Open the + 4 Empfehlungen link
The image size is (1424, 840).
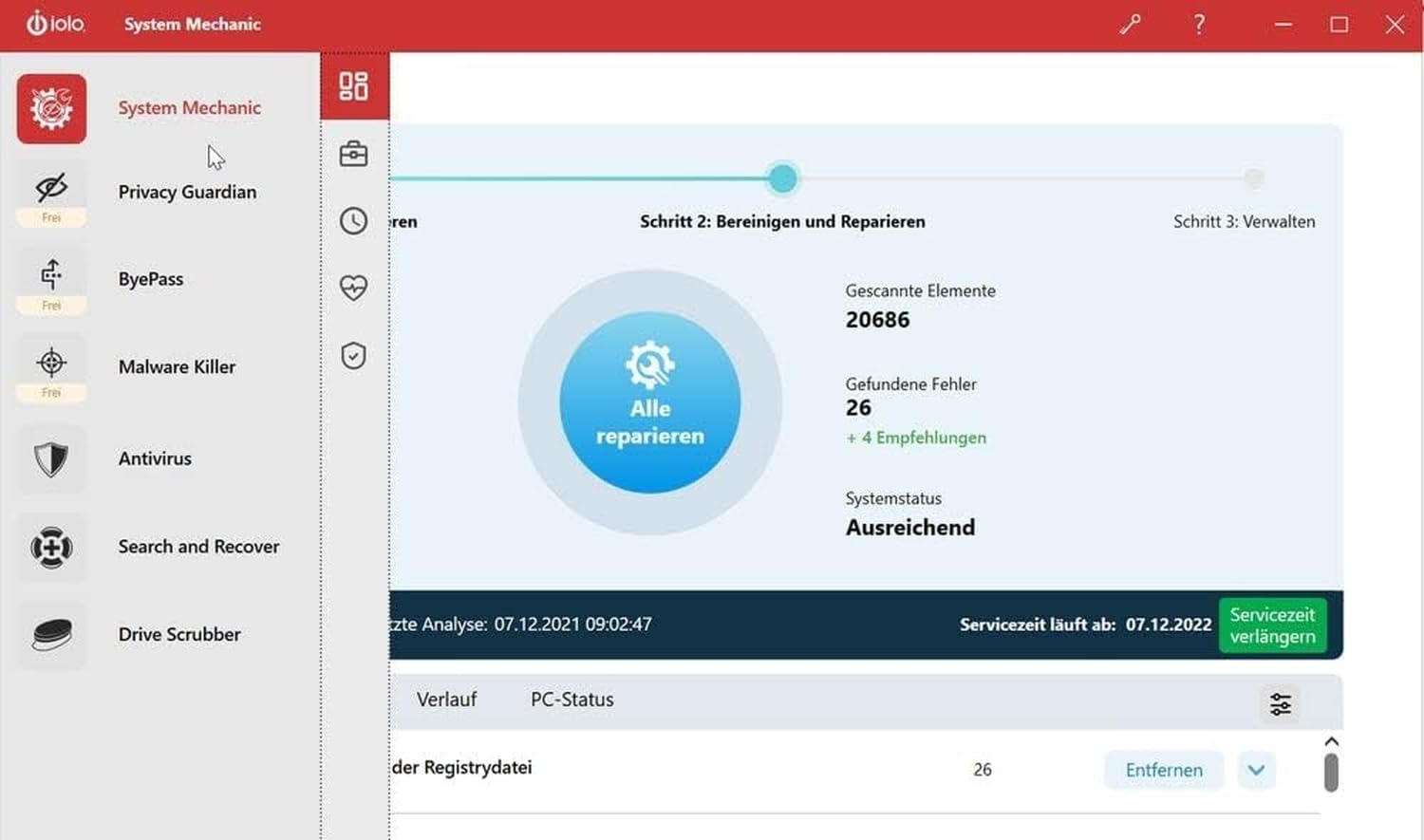pyautogui.click(x=916, y=438)
